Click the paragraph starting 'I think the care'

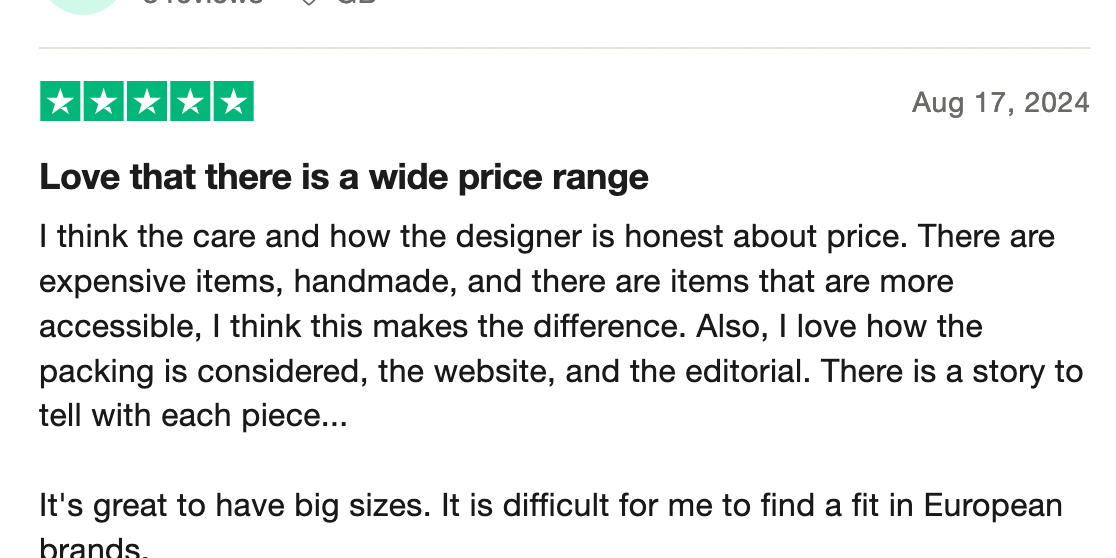click(560, 326)
